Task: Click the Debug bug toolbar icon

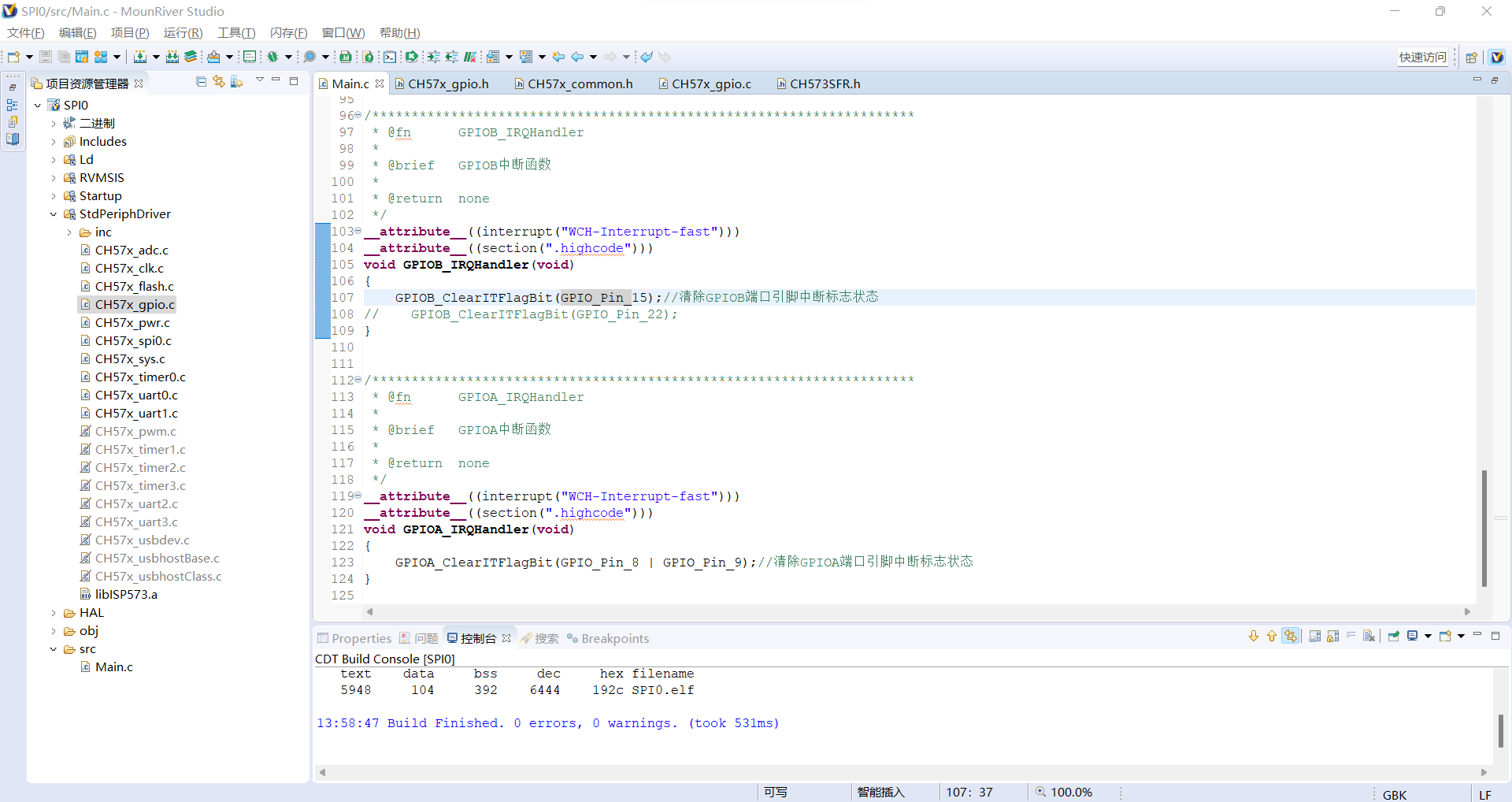Action: [272, 57]
